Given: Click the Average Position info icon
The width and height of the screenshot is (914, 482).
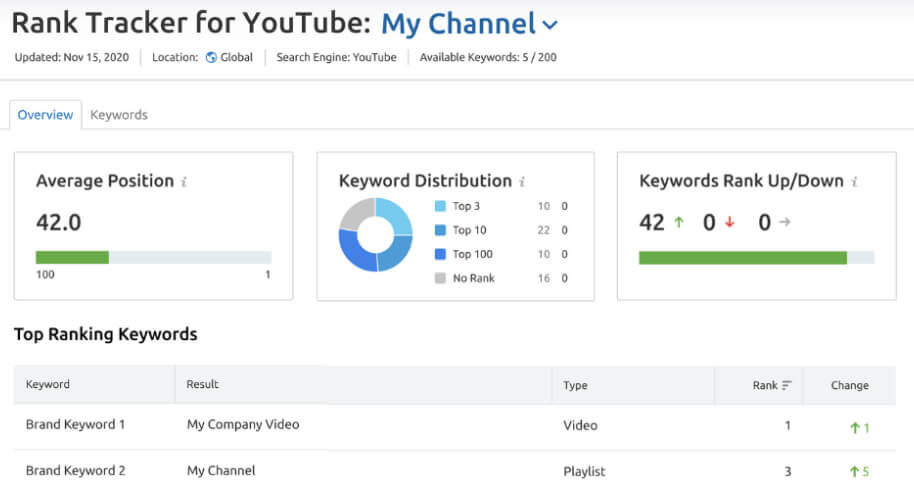Looking at the screenshot, I should coord(184,182).
